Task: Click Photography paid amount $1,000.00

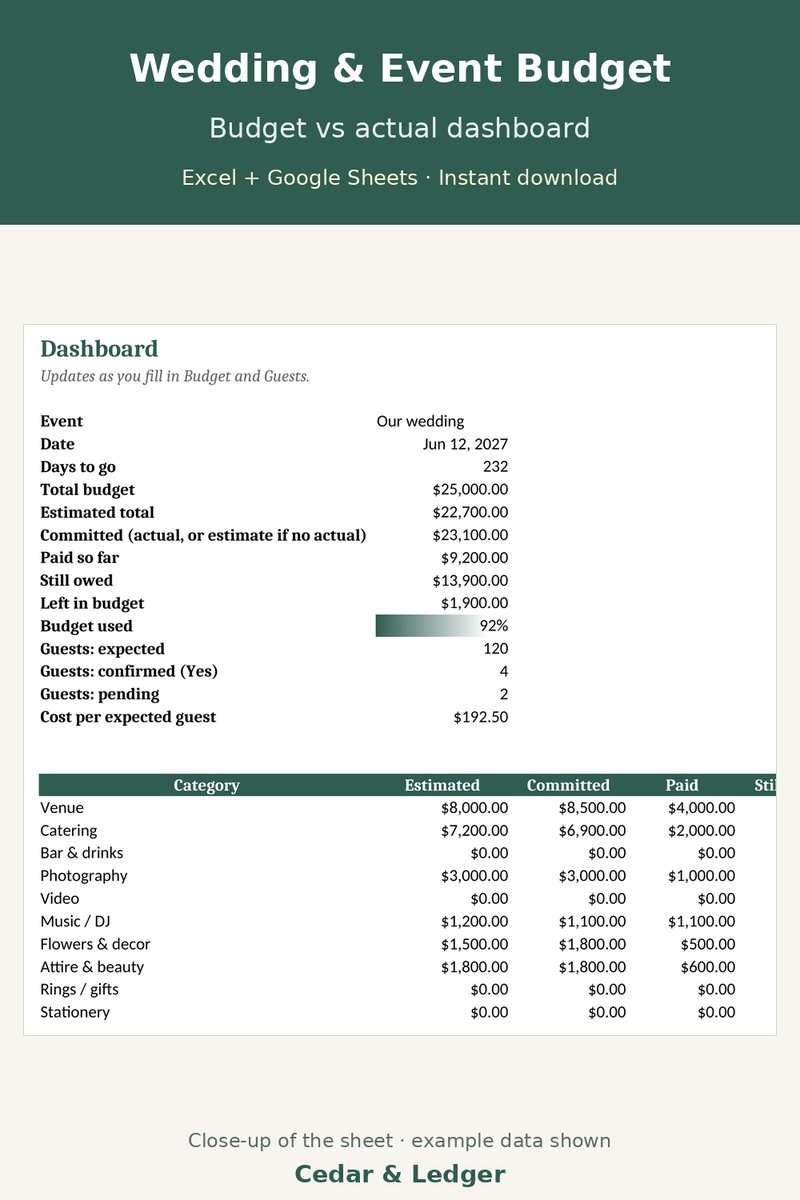Action: (701, 876)
